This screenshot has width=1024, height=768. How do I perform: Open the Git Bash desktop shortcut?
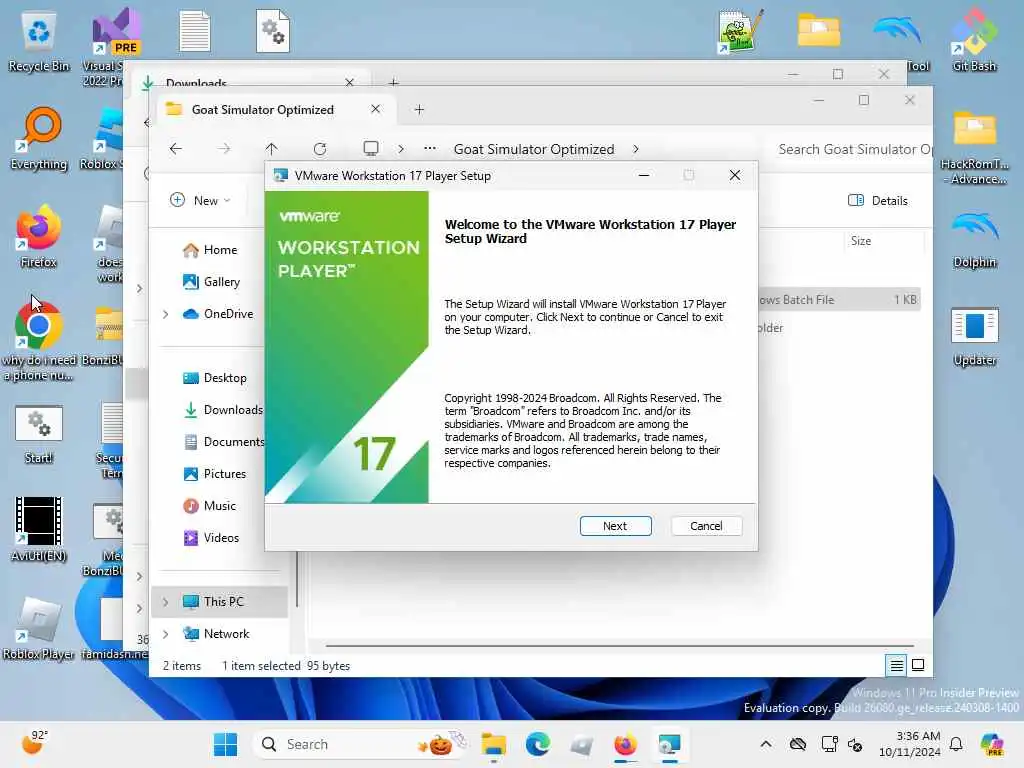pos(974,40)
